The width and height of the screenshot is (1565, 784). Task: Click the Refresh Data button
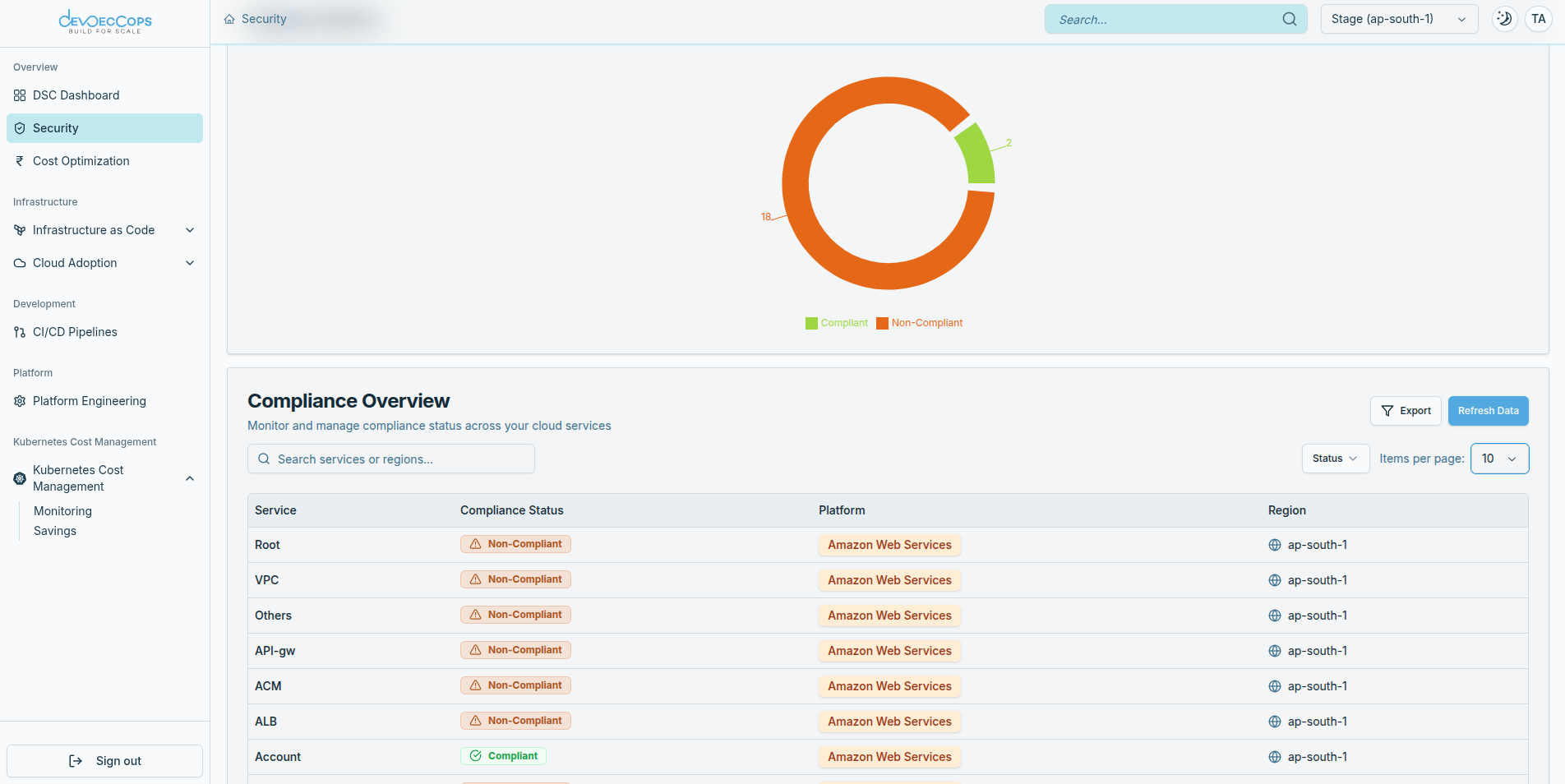click(x=1488, y=411)
